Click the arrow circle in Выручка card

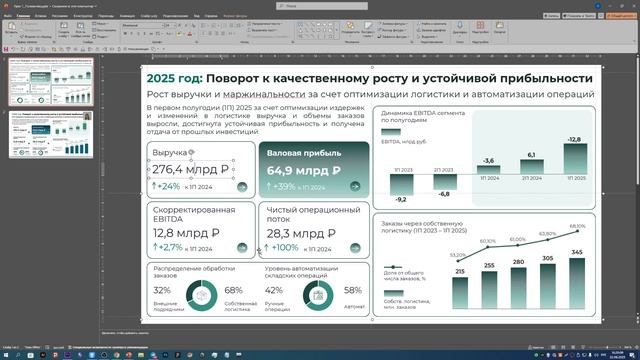pos(242,187)
